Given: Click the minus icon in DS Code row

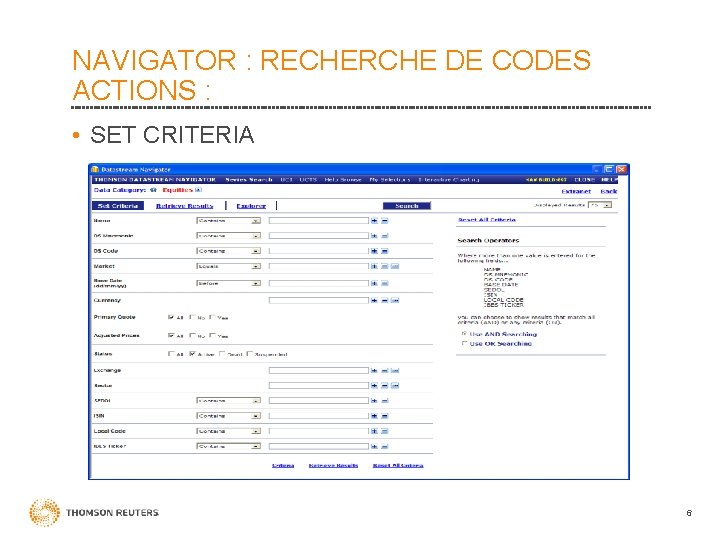Looking at the screenshot, I should click(385, 251).
